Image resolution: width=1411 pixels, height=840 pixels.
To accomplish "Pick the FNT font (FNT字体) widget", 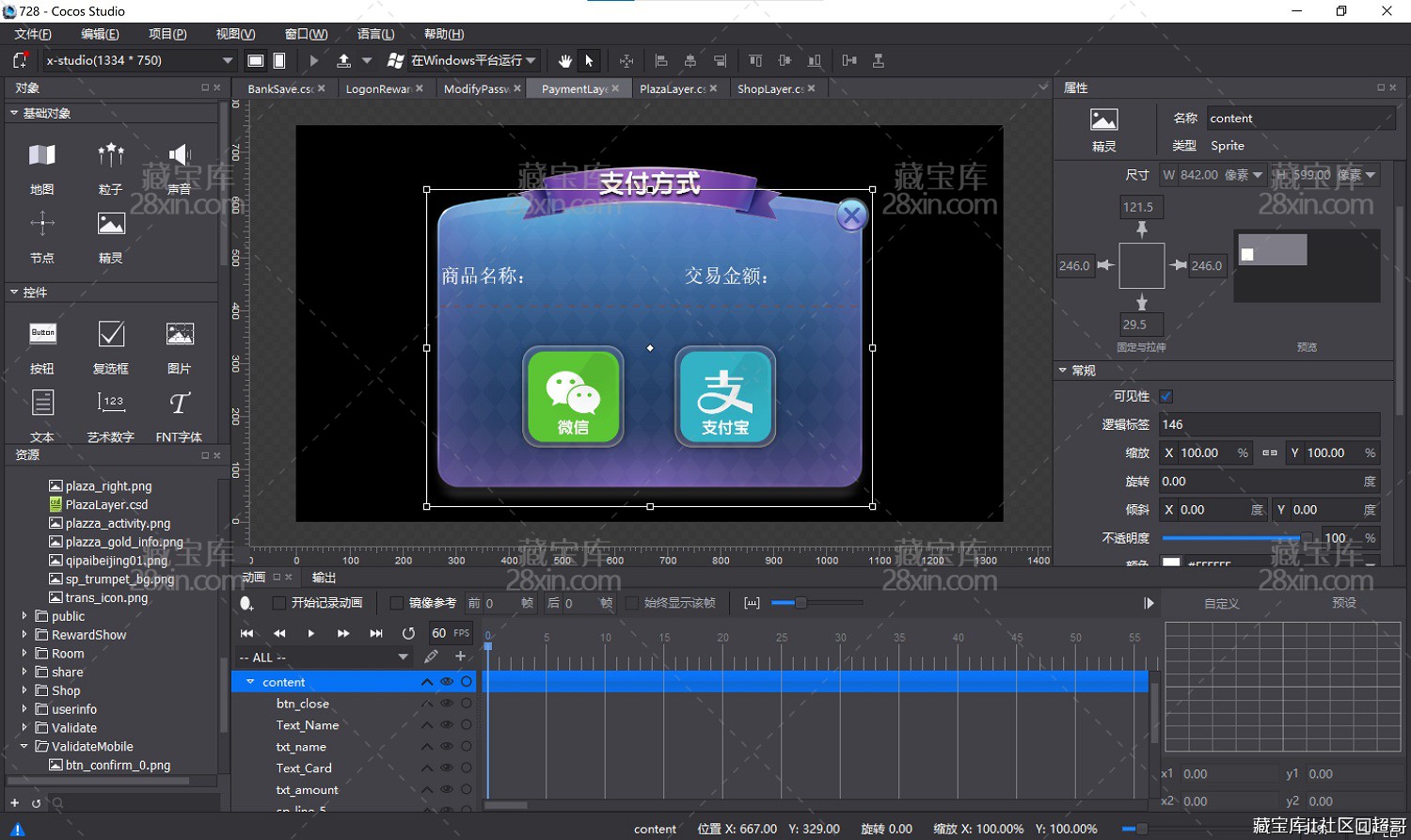I will (x=179, y=416).
